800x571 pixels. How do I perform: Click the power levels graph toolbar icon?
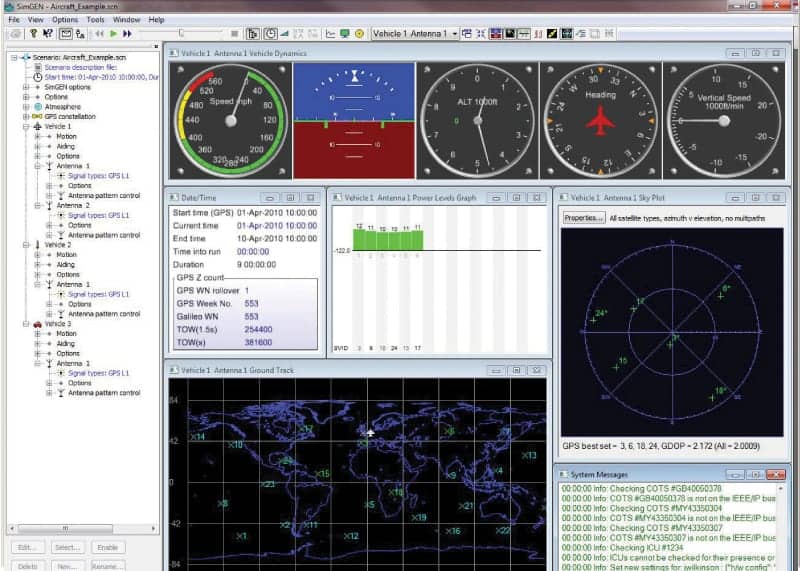click(x=523, y=34)
